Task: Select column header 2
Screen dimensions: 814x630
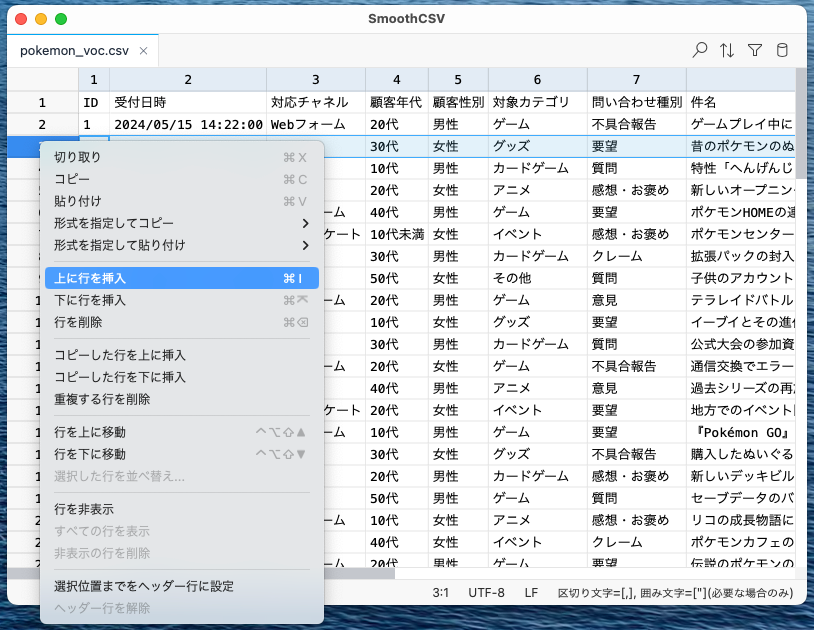Action: click(x=188, y=79)
